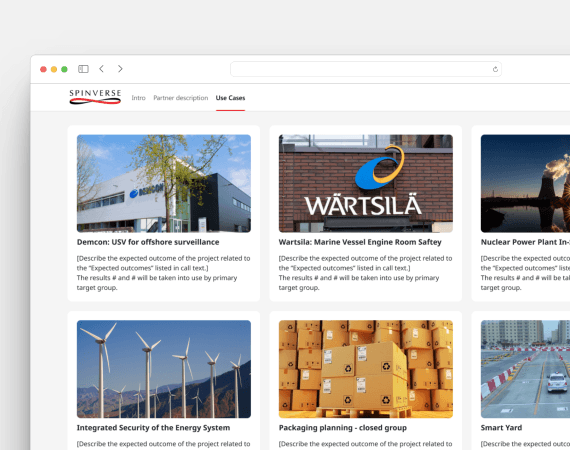Open the Demcon building image
The image size is (570, 450).
164,184
